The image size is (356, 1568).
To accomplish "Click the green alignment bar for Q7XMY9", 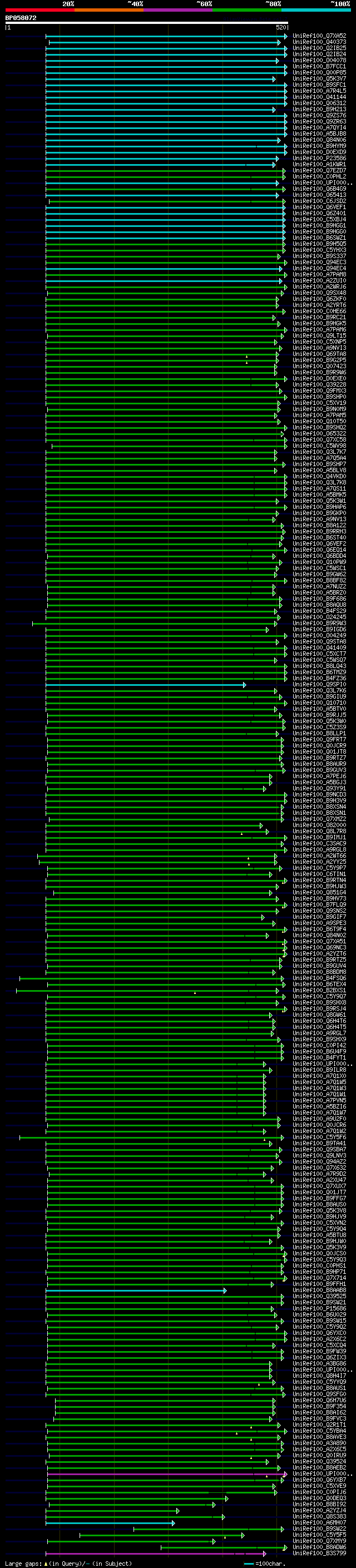I will 131,1541.
